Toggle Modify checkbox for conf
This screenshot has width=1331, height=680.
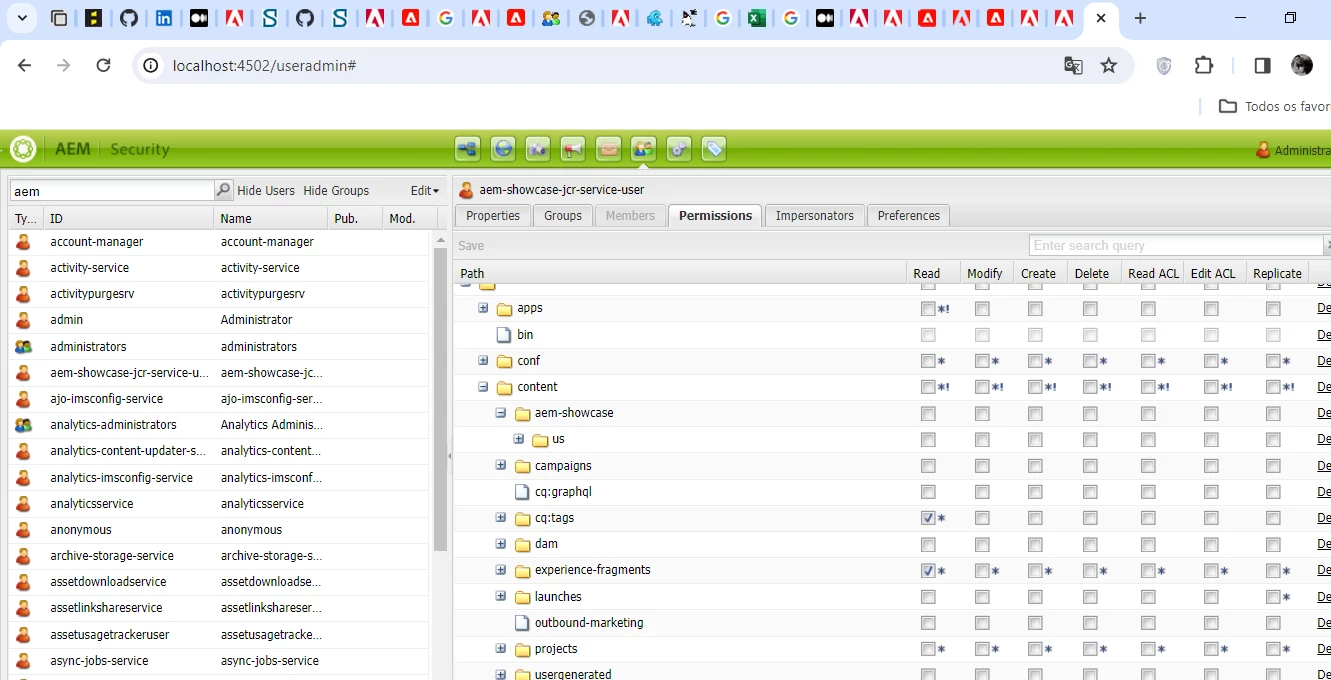(982, 361)
